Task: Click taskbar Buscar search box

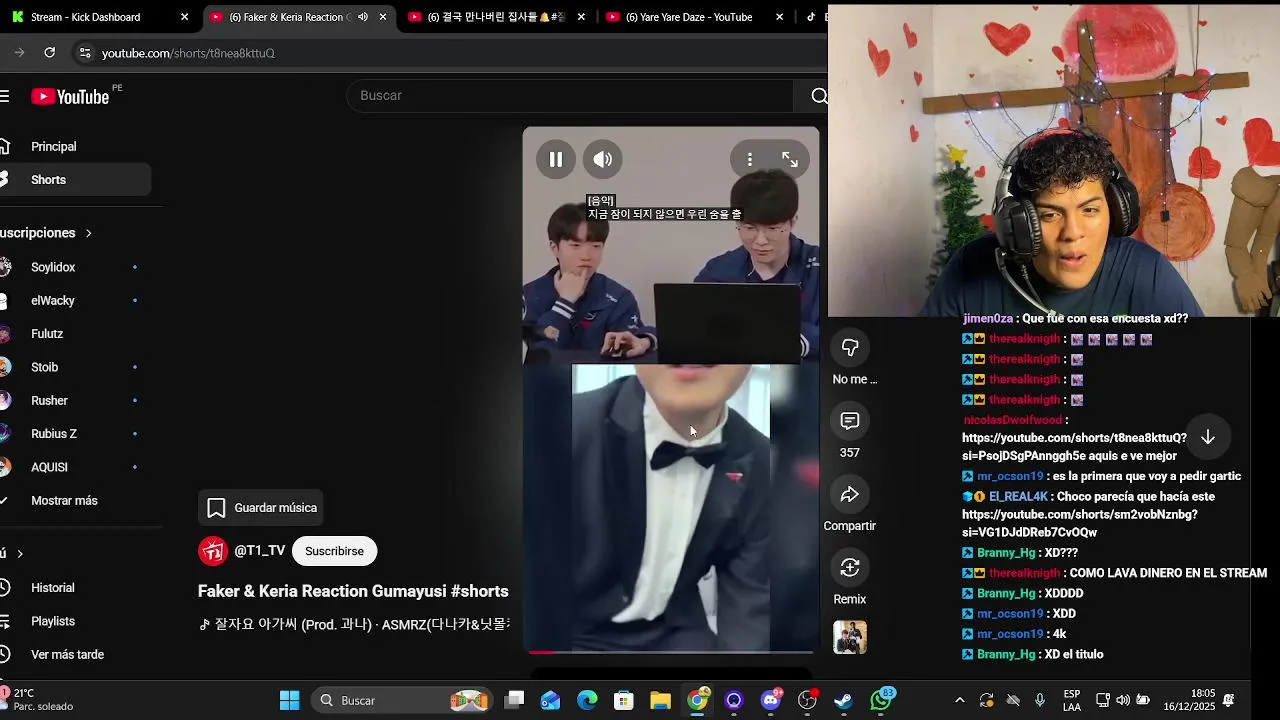Action: (x=400, y=701)
